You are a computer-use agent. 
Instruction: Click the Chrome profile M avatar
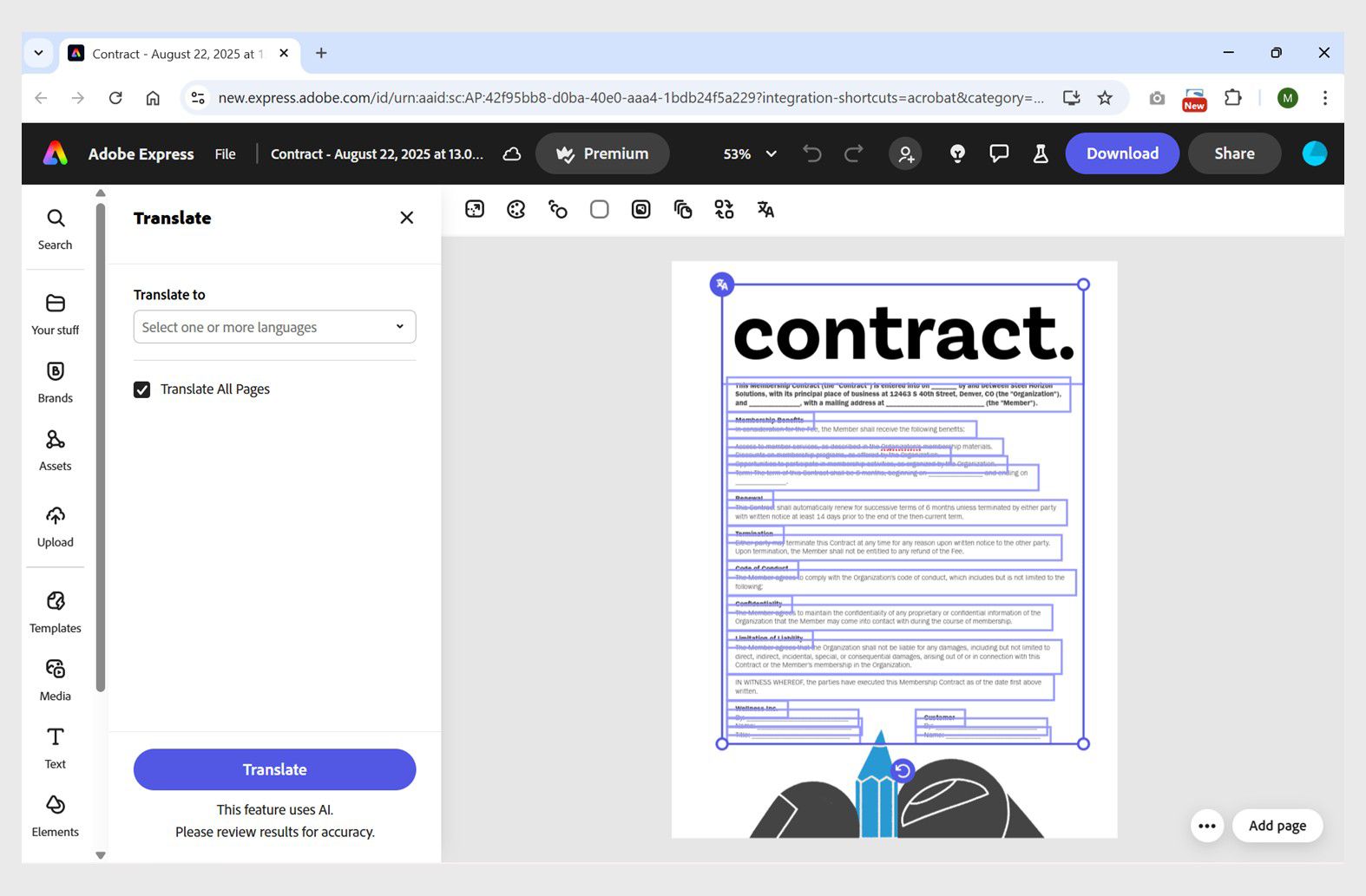(1288, 98)
